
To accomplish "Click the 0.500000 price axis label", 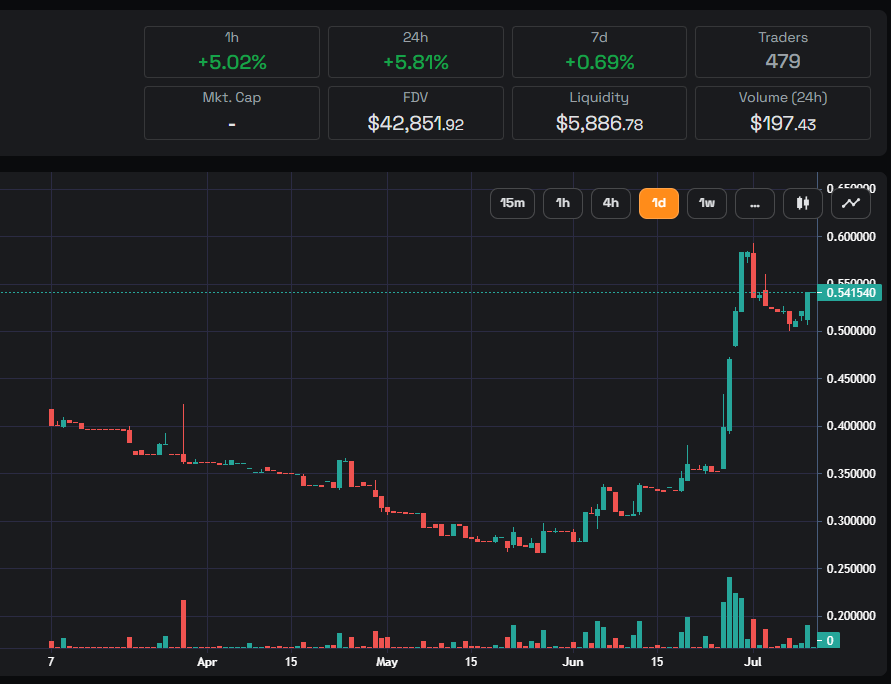I will tap(851, 331).
